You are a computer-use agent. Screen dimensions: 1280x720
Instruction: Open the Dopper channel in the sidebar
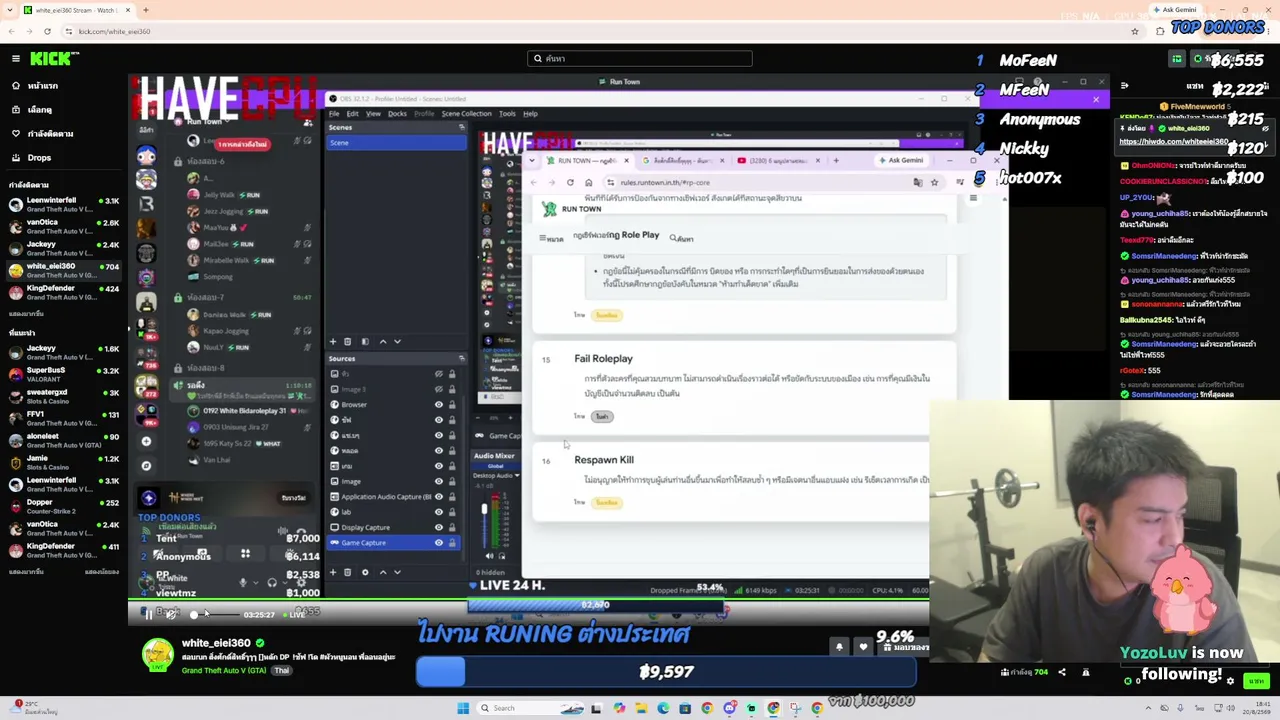(64, 504)
